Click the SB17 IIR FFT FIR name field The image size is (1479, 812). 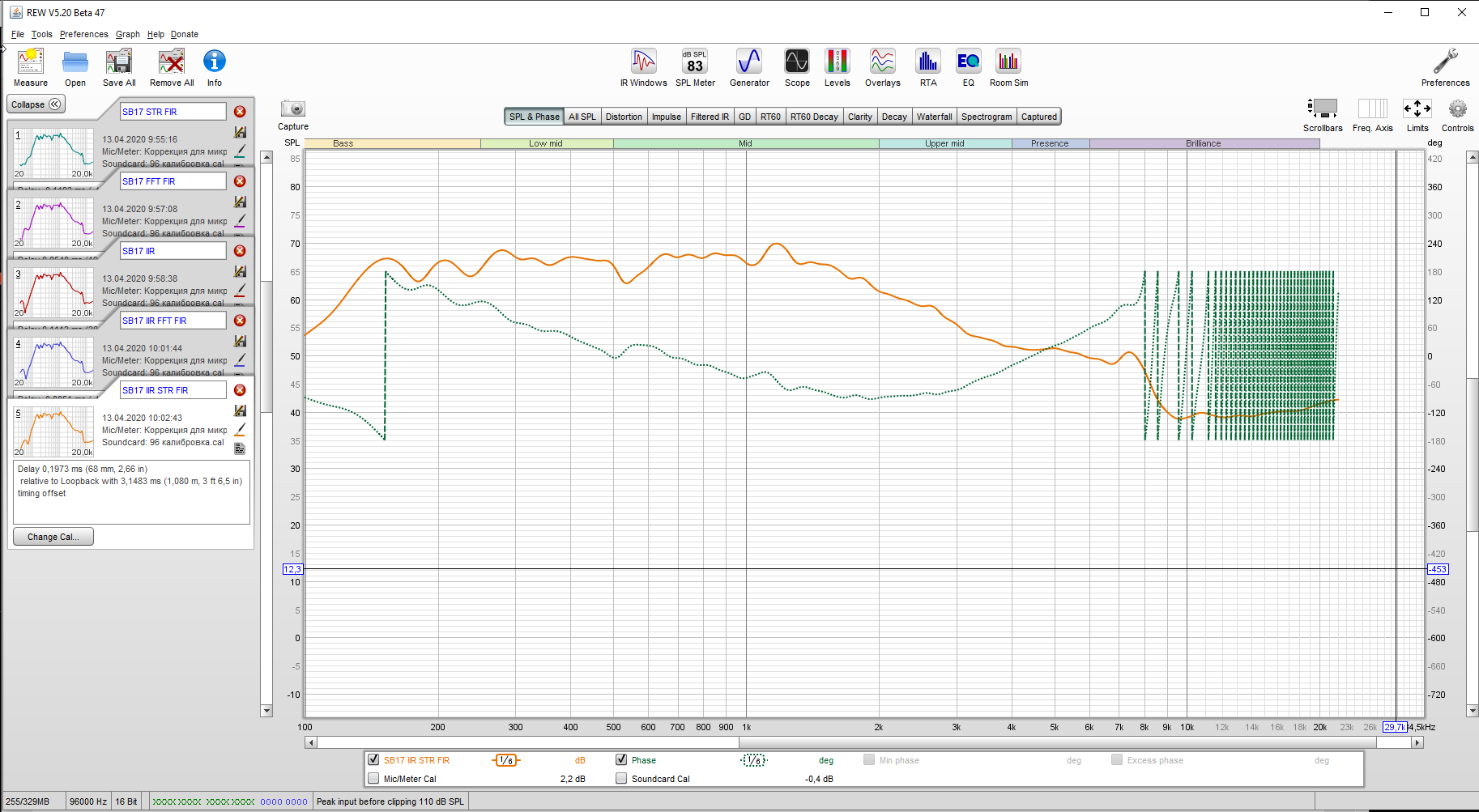click(x=173, y=321)
